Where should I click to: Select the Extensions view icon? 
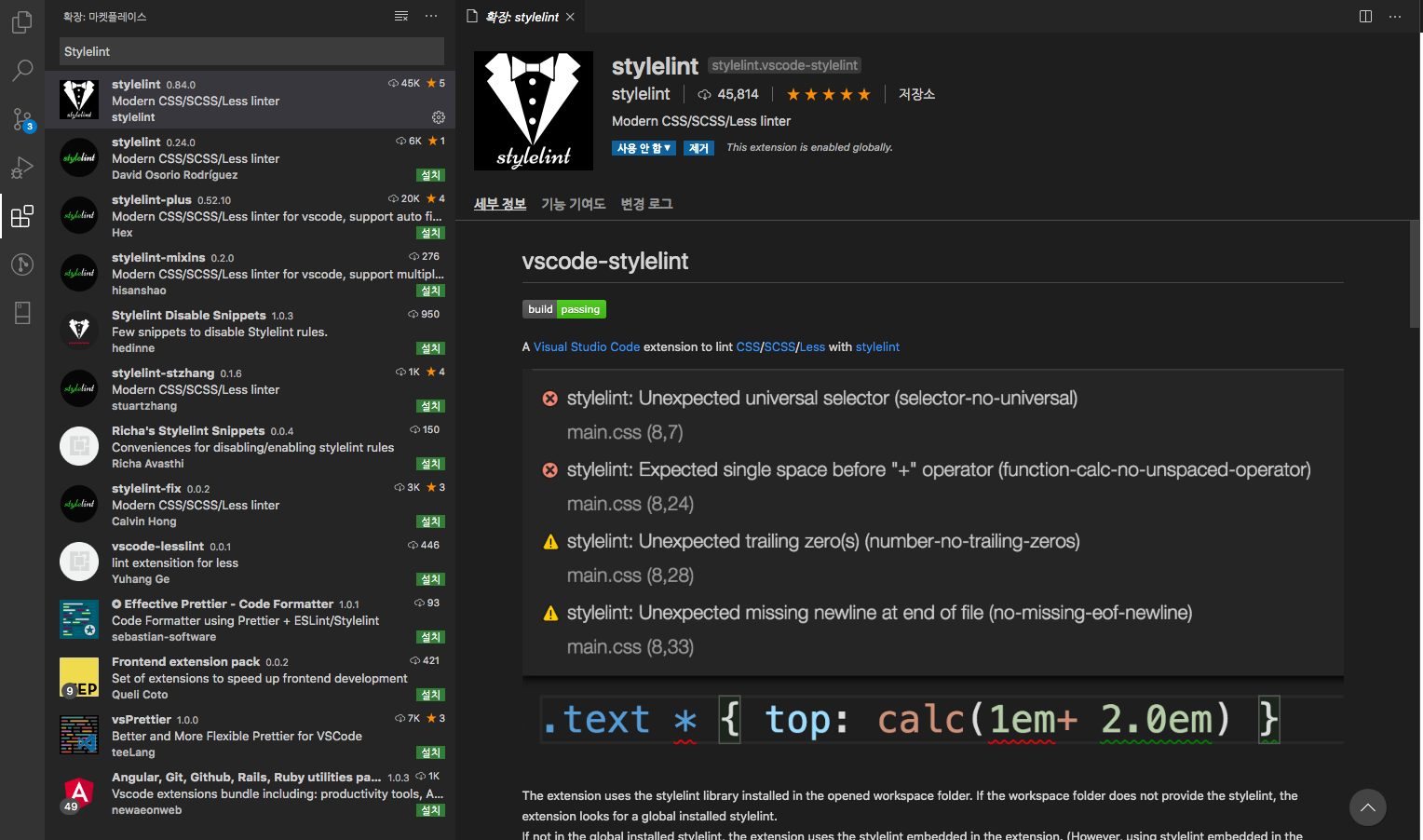pyautogui.click(x=22, y=216)
